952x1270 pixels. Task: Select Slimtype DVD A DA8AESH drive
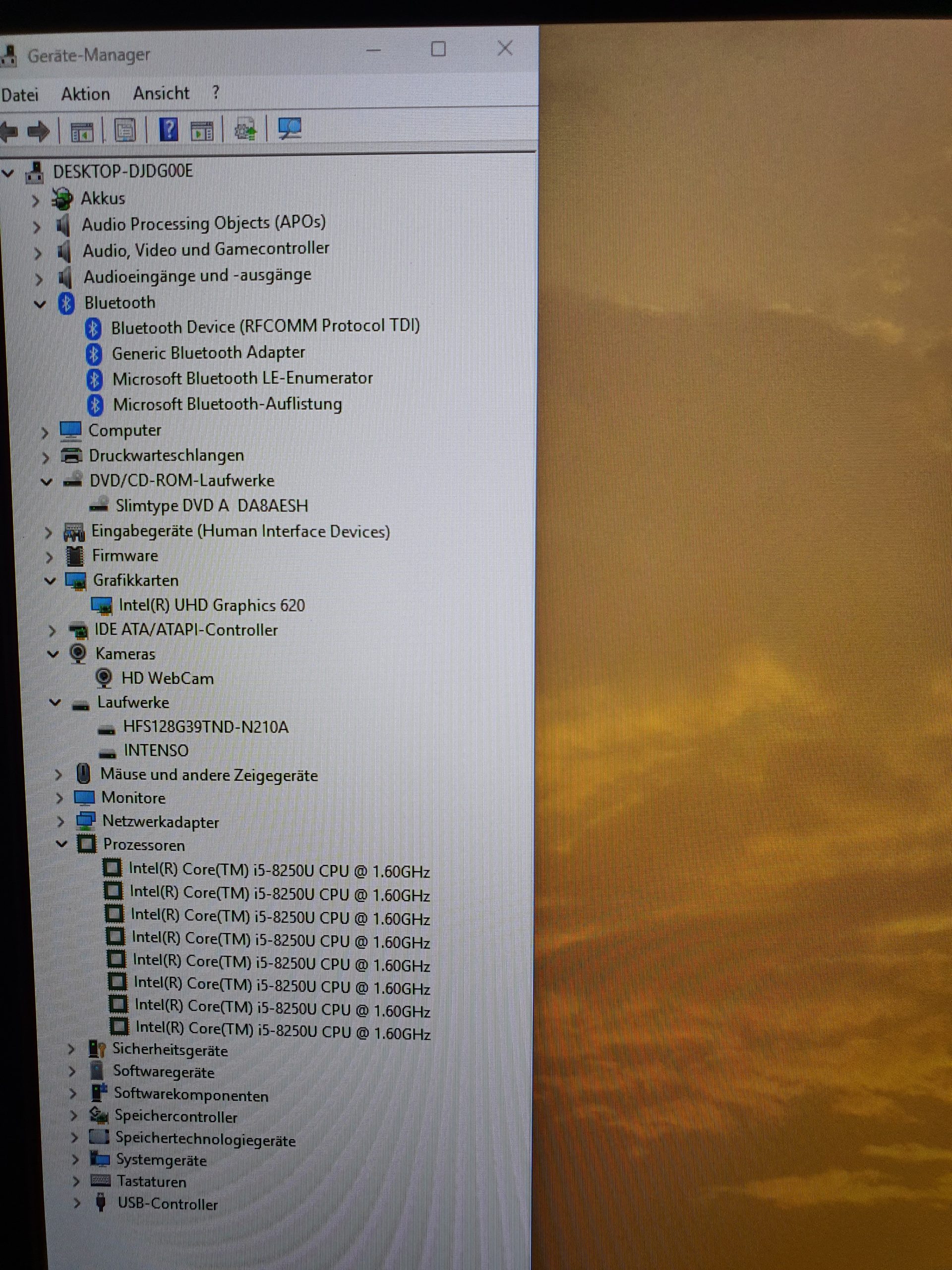211,506
